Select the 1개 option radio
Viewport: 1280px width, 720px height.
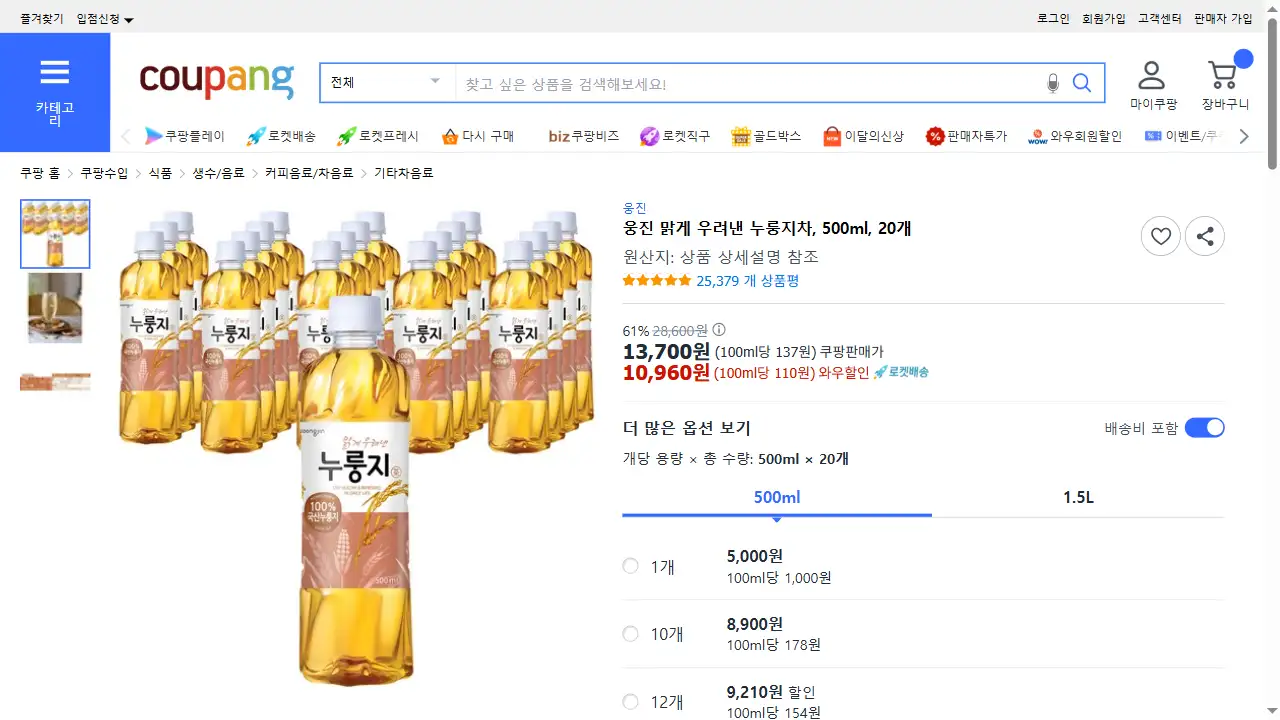[x=630, y=566]
